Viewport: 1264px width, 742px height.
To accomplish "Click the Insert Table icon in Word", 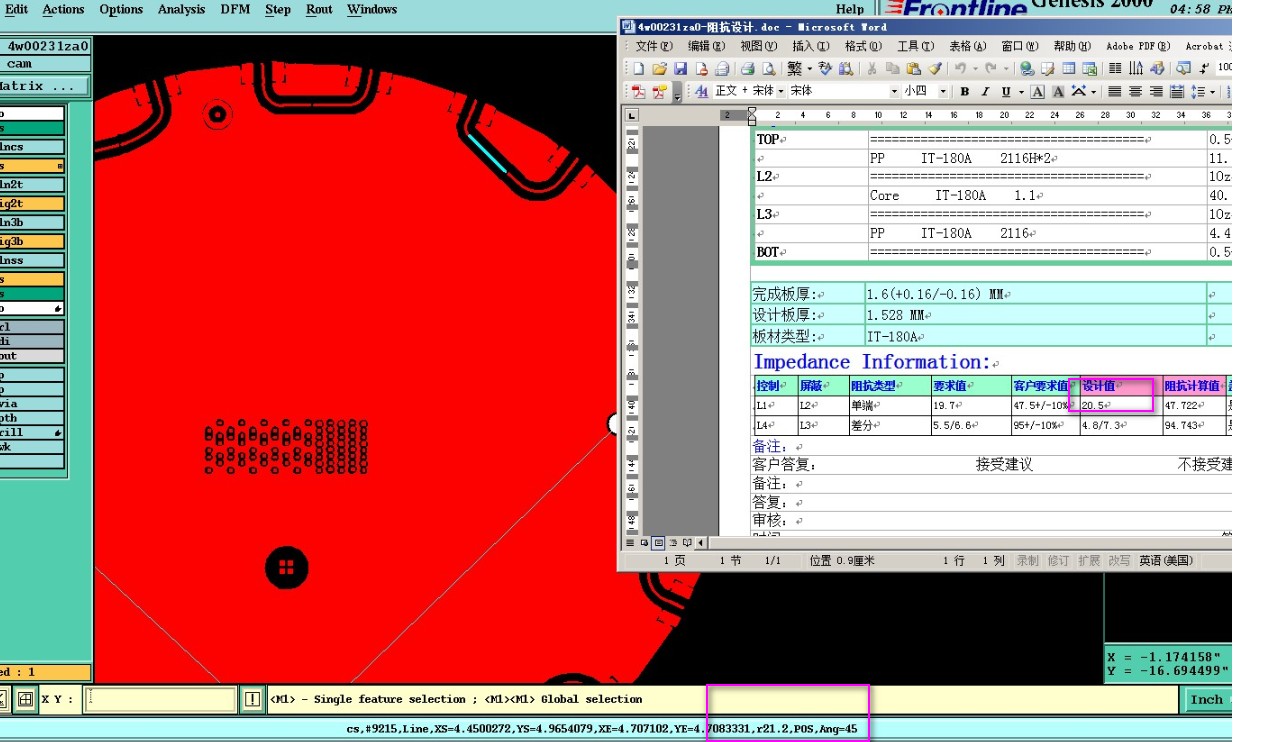I will pyautogui.click(x=1068, y=68).
